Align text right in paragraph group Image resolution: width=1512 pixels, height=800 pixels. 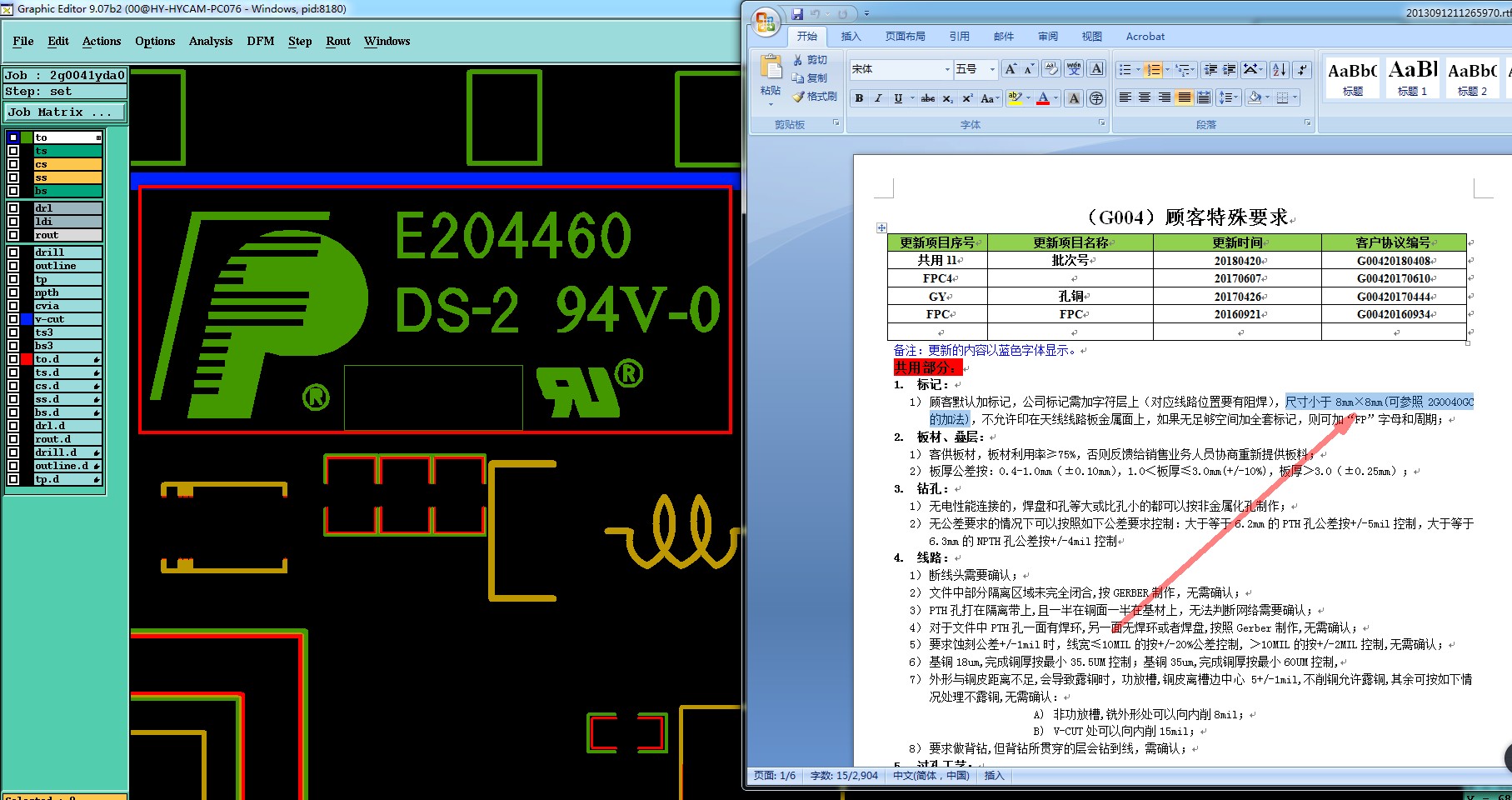tap(1165, 98)
